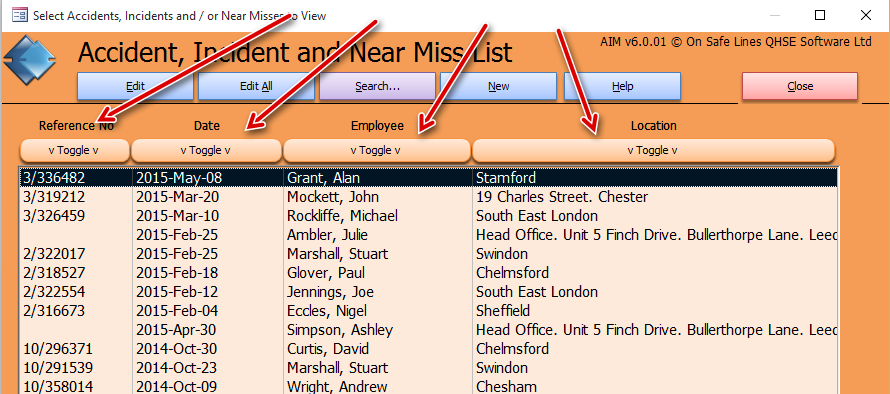
Task: Select reference 10/296371
Action: pyautogui.click(x=57, y=349)
